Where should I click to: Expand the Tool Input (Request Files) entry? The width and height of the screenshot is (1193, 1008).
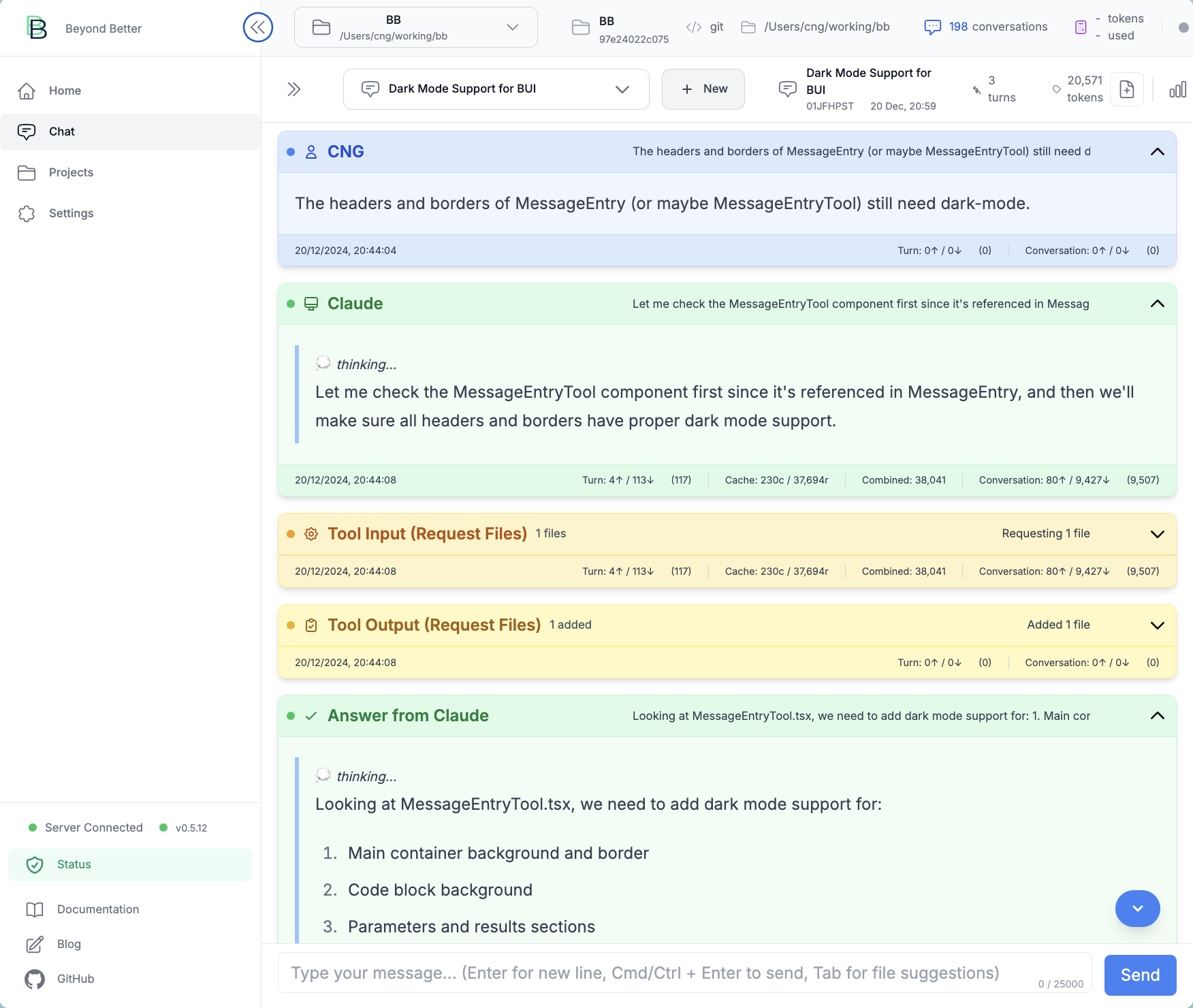[x=1158, y=534]
